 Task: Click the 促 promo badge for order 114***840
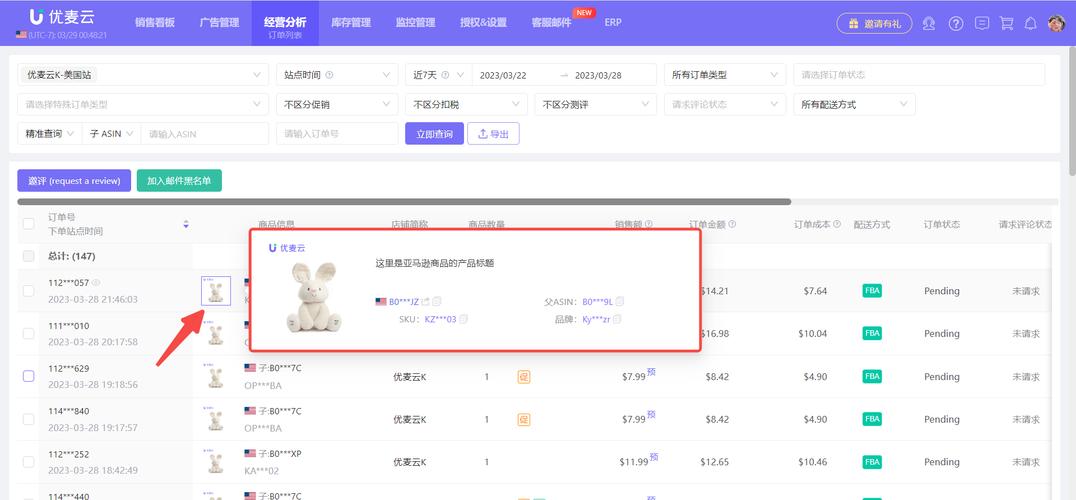[x=524, y=419]
